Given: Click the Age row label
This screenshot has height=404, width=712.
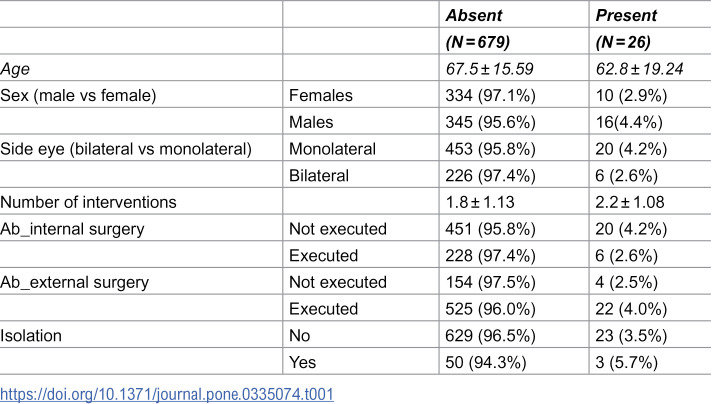Looking at the screenshot, I should point(15,69).
